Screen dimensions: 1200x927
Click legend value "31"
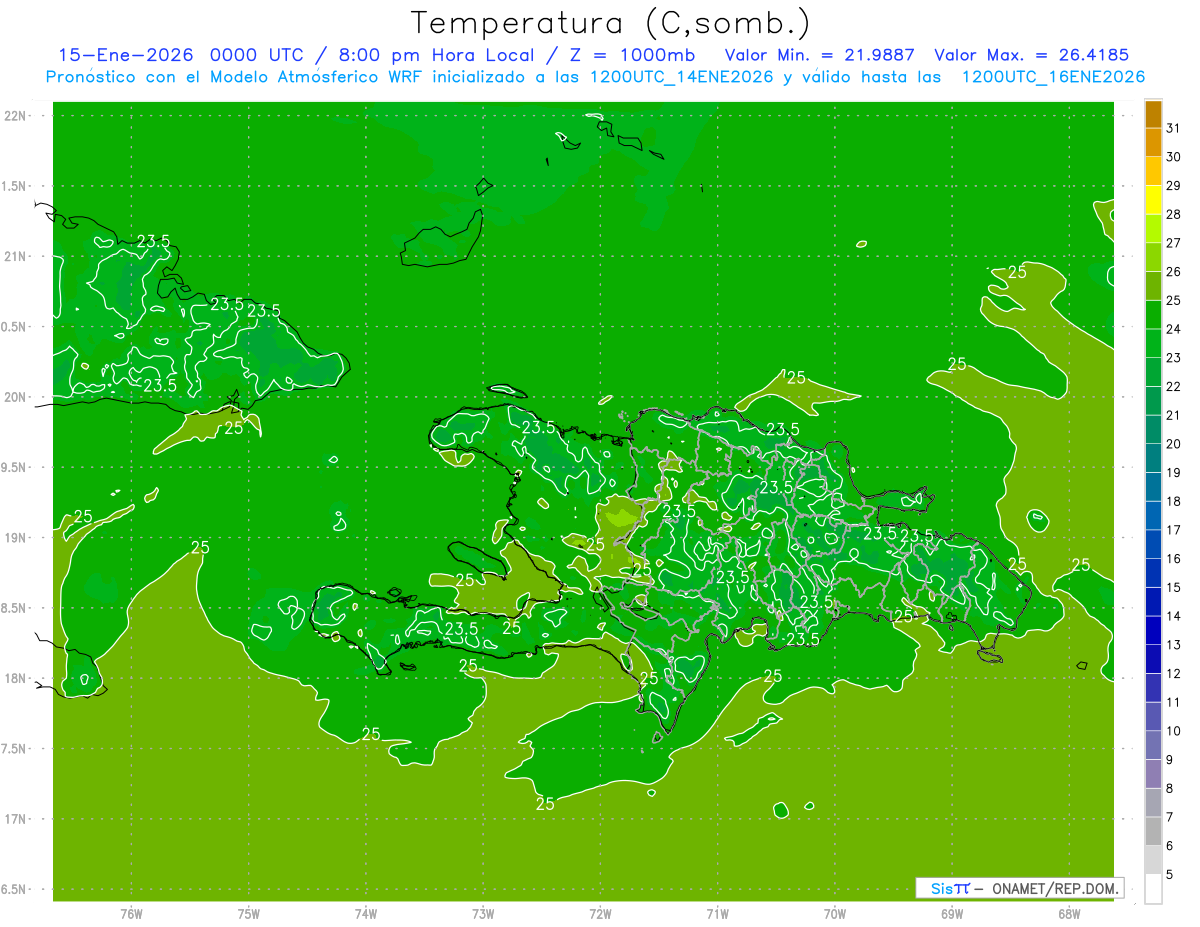[1173, 128]
